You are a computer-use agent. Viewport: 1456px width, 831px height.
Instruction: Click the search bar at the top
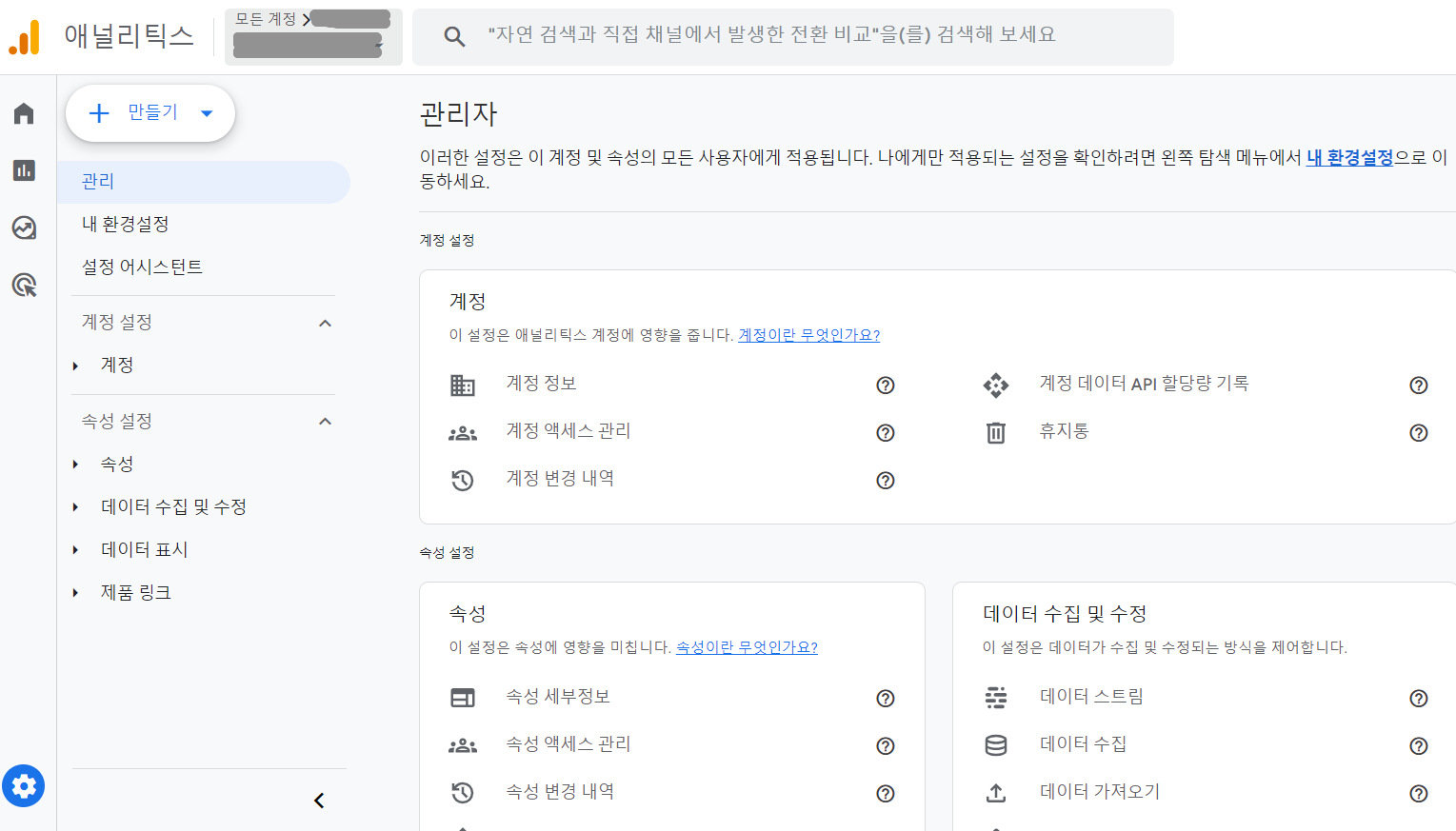(x=790, y=37)
